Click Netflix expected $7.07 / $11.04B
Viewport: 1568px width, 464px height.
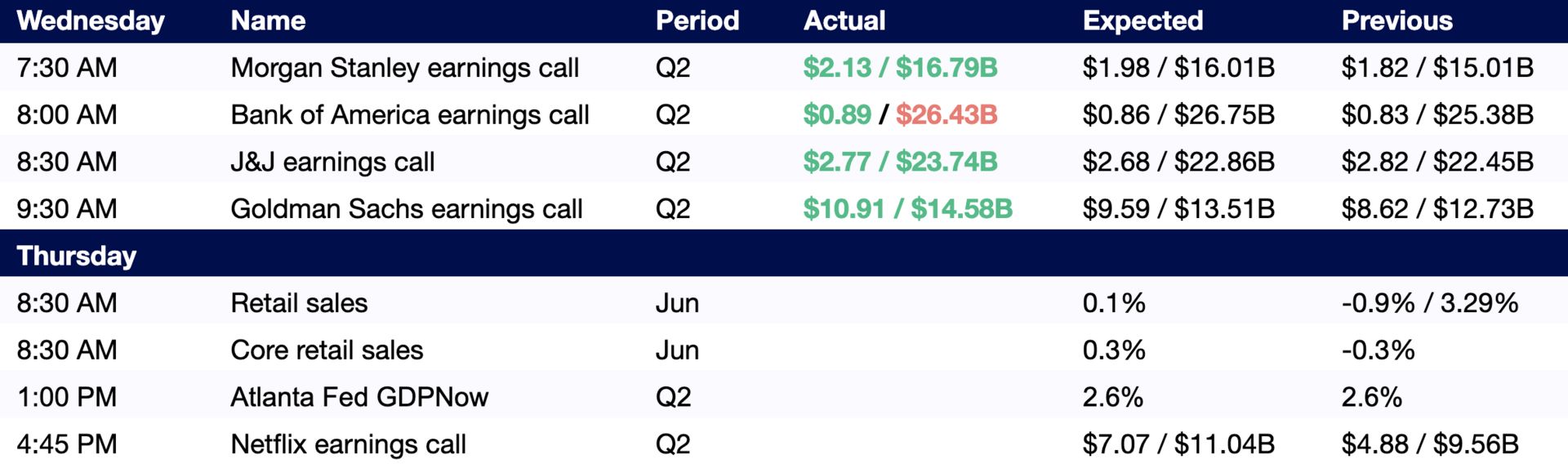(1178, 444)
